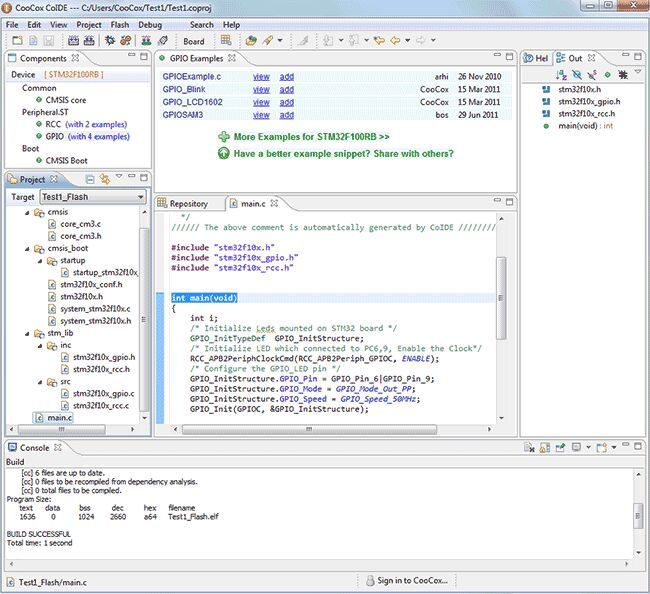Switch to the Repository tab
The height and width of the screenshot is (594, 650).
(183, 204)
